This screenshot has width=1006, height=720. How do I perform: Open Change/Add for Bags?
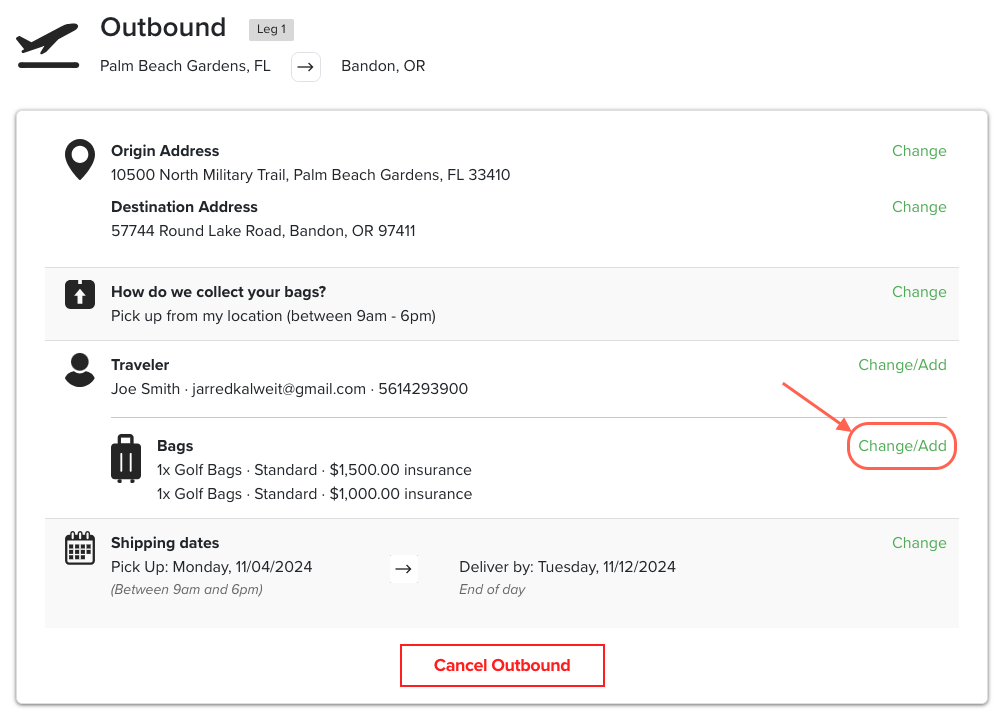(902, 446)
